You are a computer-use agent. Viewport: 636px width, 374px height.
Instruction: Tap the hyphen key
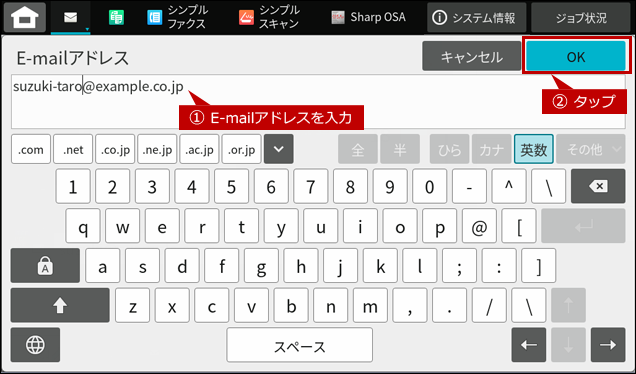pyautogui.click(x=469, y=186)
